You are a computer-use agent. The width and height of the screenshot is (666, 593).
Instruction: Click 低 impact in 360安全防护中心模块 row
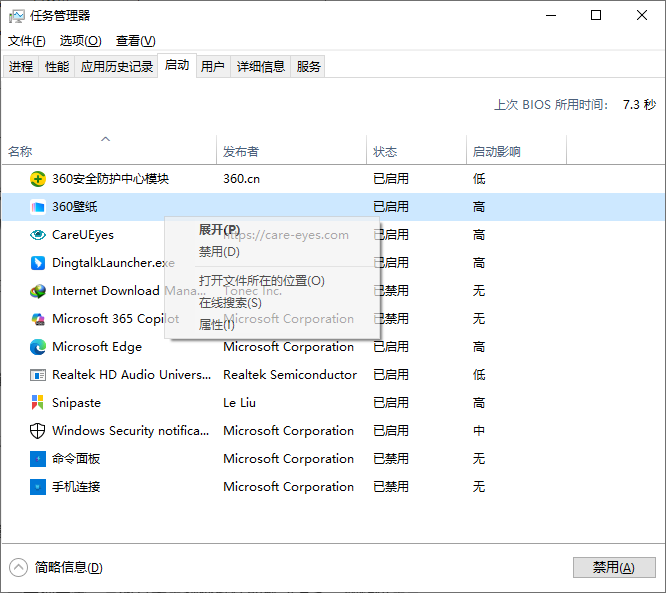479,179
